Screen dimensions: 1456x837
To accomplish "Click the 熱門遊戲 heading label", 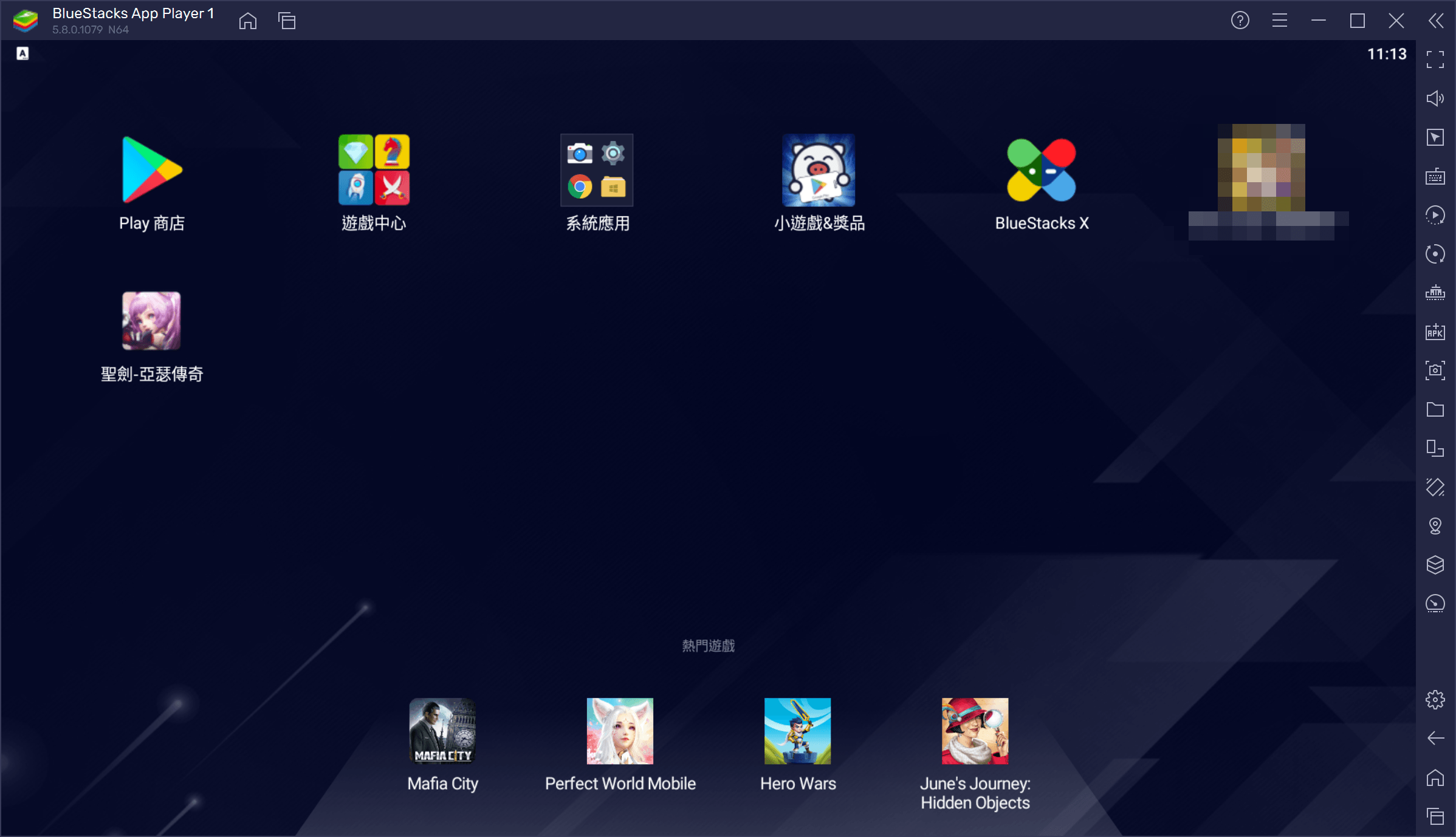I will pyautogui.click(x=708, y=646).
